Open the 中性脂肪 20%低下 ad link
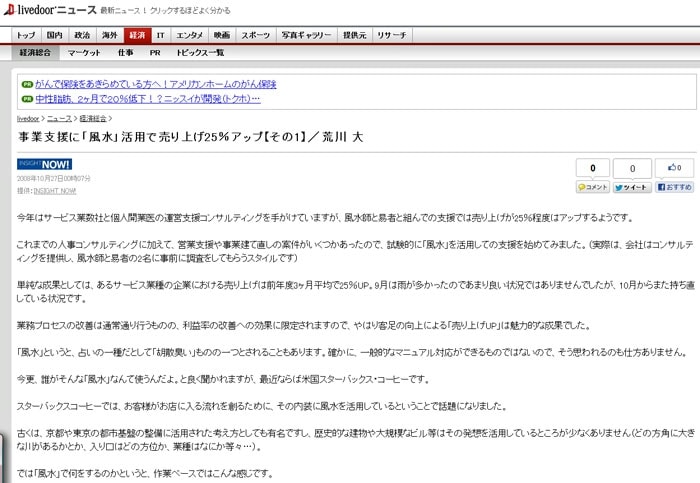Viewport: 700px width, 483px height. (x=147, y=98)
